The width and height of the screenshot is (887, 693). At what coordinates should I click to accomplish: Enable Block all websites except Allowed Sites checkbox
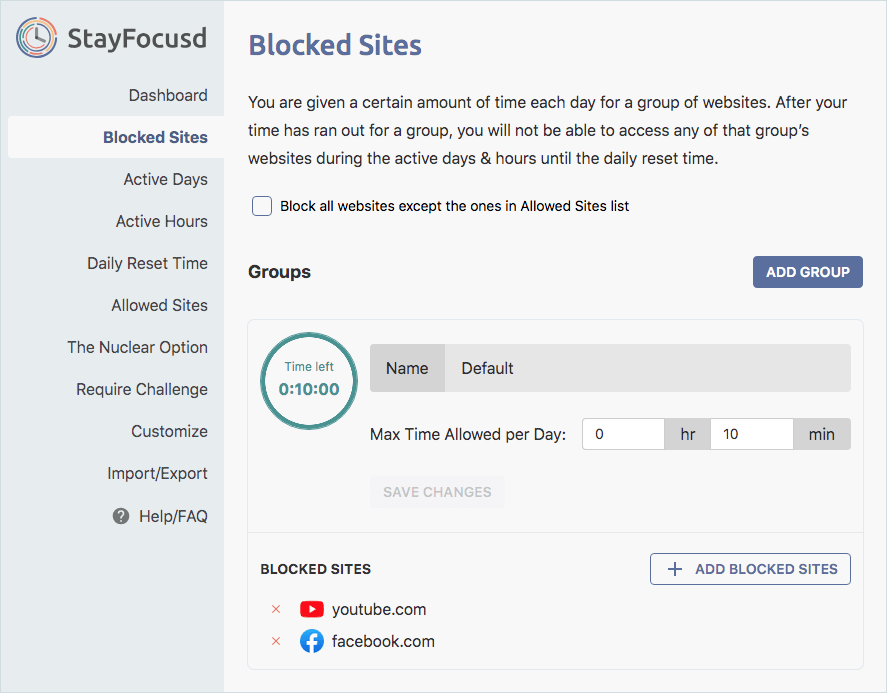click(262, 206)
